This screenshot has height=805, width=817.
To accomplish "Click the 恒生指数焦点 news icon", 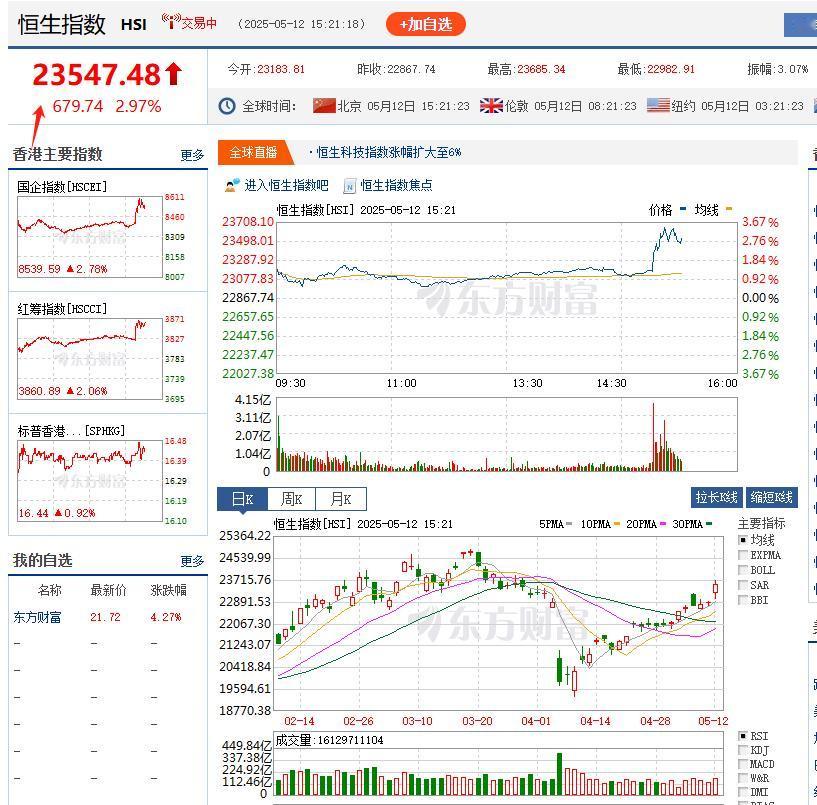I will (x=350, y=186).
